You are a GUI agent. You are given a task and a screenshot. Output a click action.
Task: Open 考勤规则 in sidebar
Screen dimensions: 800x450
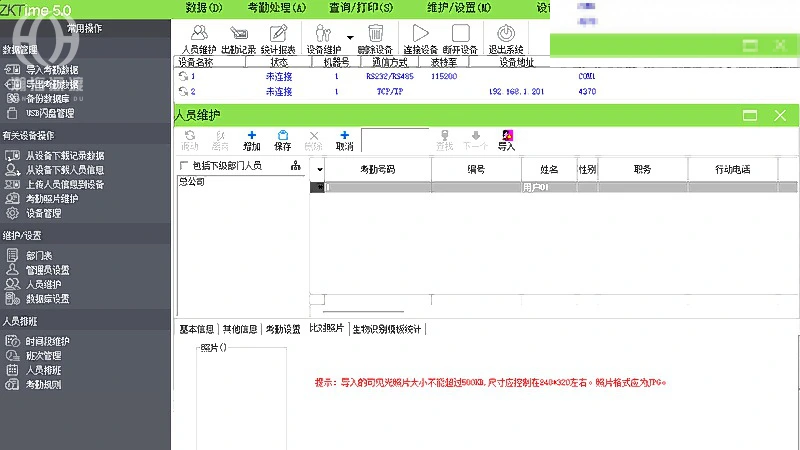pyautogui.click(x=43, y=384)
